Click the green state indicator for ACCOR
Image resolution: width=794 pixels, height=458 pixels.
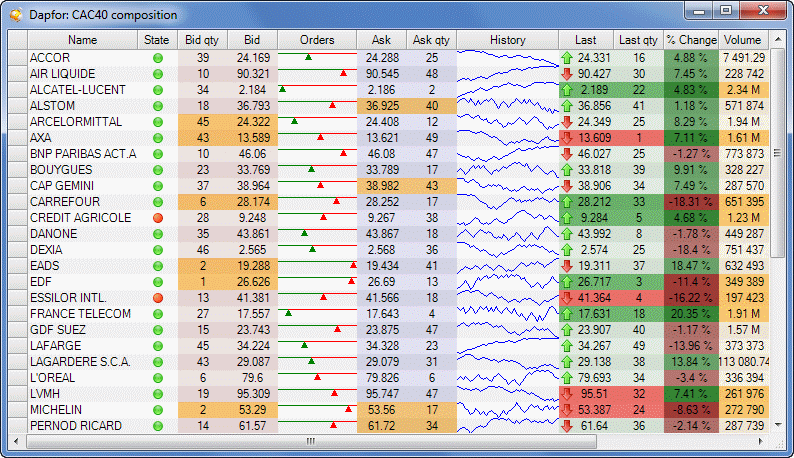click(x=158, y=58)
